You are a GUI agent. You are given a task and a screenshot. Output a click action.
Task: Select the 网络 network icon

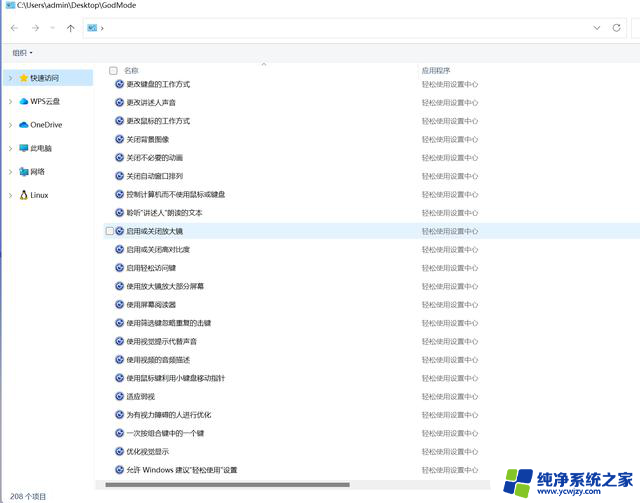click(x=24, y=171)
